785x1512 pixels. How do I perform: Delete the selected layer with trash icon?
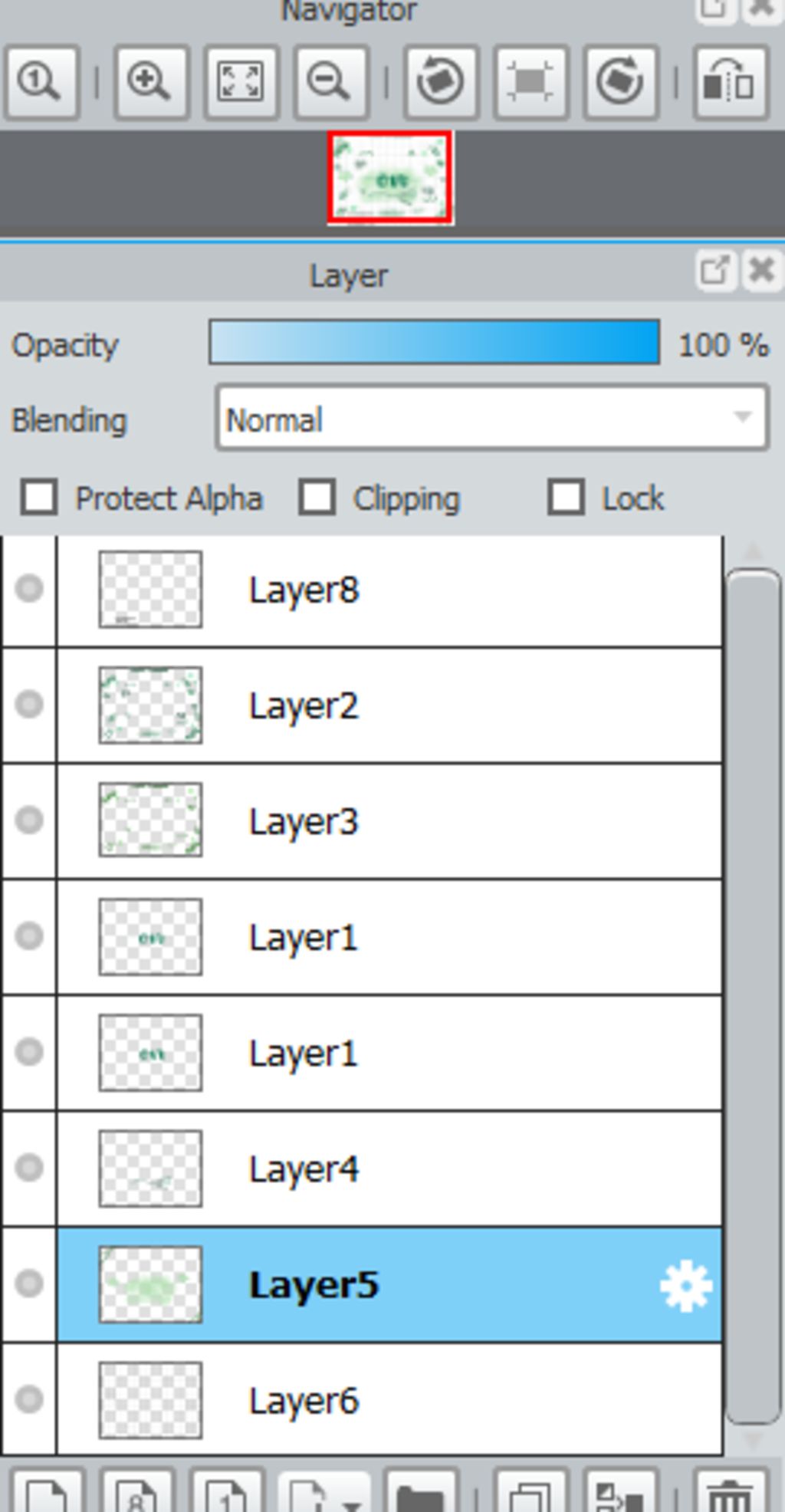click(731, 1492)
